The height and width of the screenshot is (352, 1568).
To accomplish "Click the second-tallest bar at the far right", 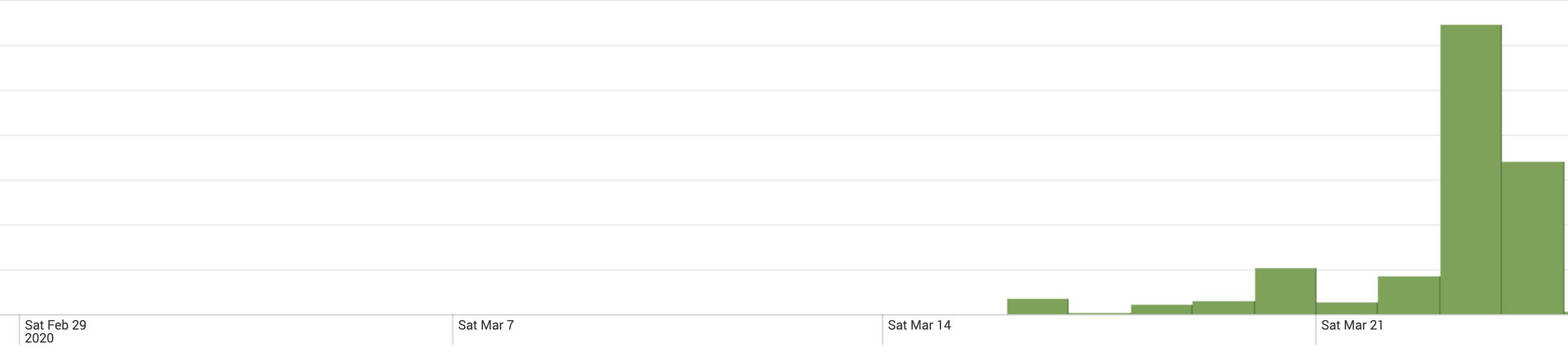I will coord(1533,238).
